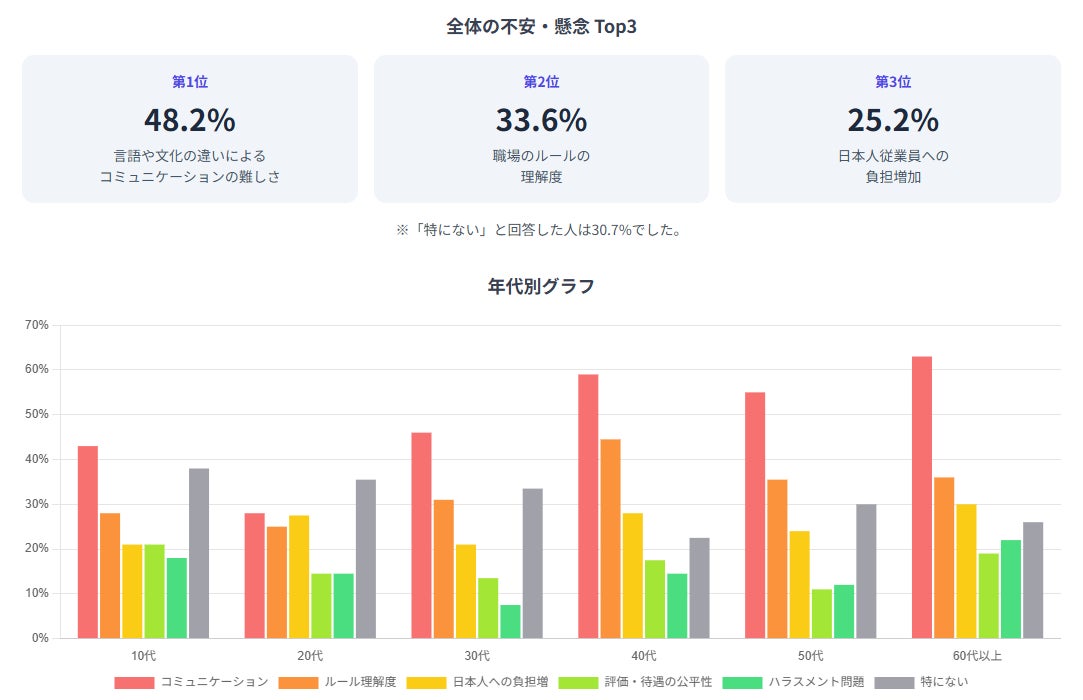
Task: Click the 年代別グラフ chart title
Action: click(541, 287)
